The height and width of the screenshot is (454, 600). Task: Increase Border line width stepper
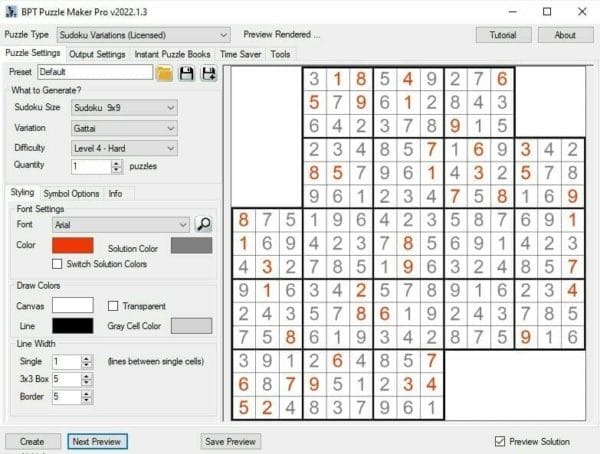87,393
